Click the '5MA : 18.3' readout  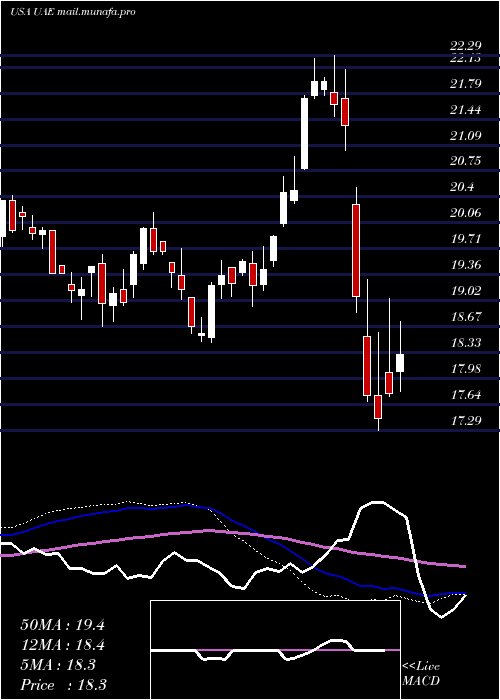(x=58, y=665)
